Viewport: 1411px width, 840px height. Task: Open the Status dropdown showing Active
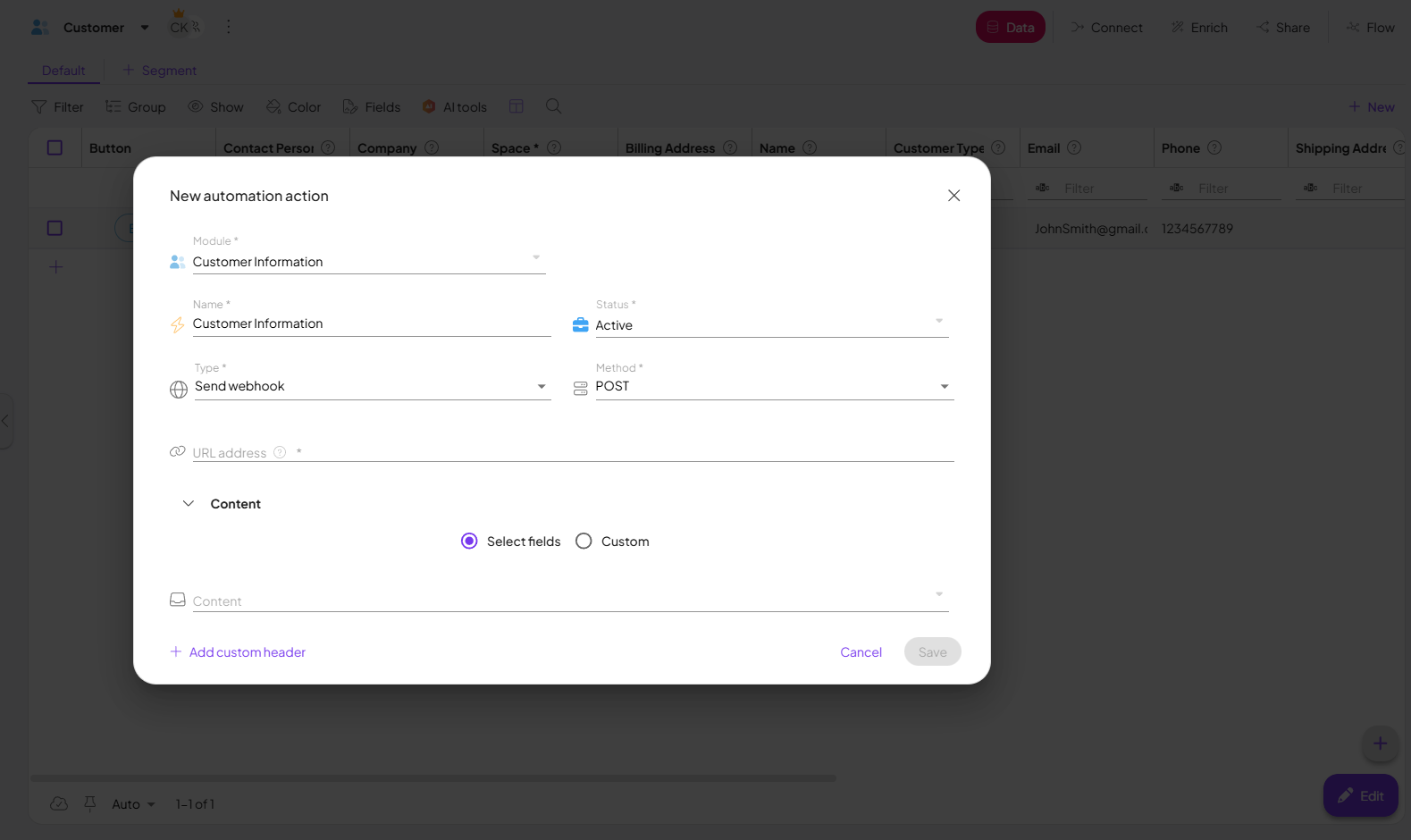coord(768,325)
